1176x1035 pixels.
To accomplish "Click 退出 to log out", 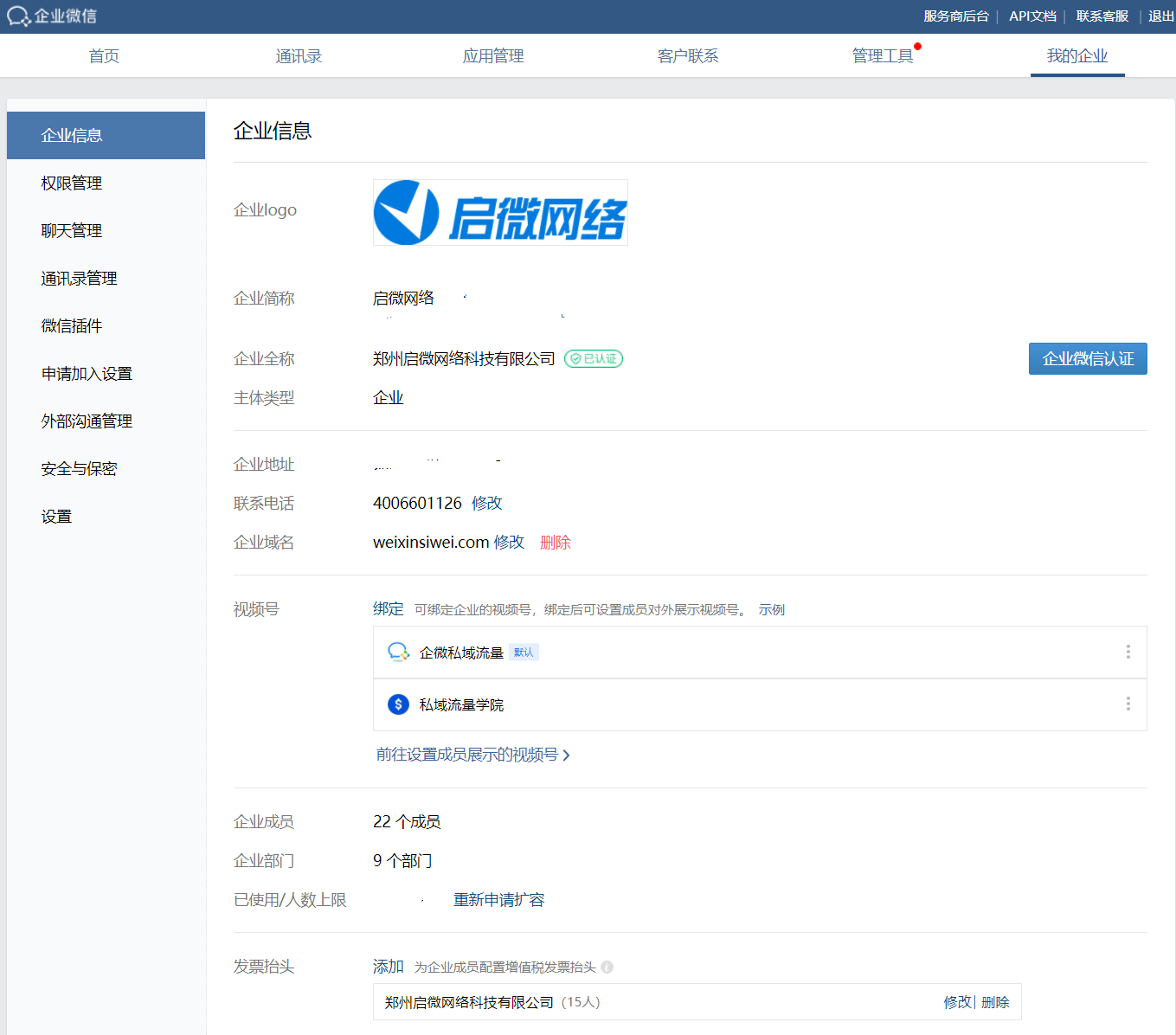I will 1161,16.
